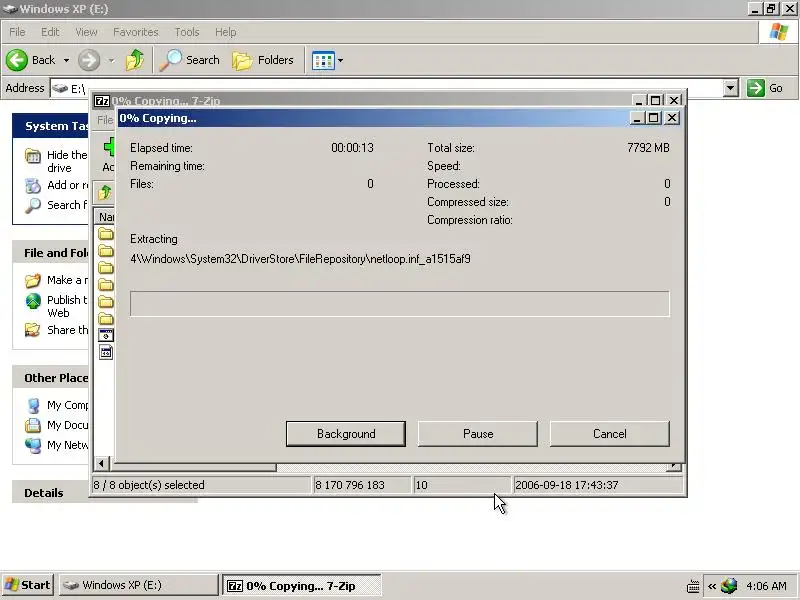The image size is (800, 600).
Task: Open My Network Places link
Action: click(67, 445)
